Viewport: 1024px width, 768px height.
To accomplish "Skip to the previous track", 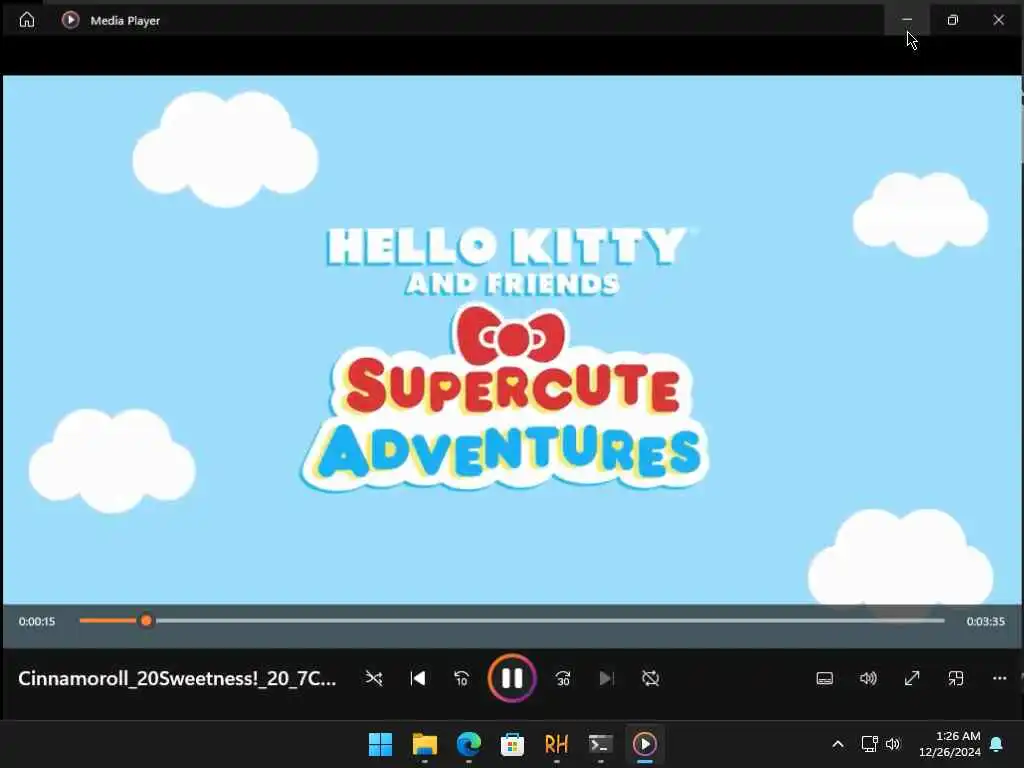I will pyautogui.click(x=418, y=679).
